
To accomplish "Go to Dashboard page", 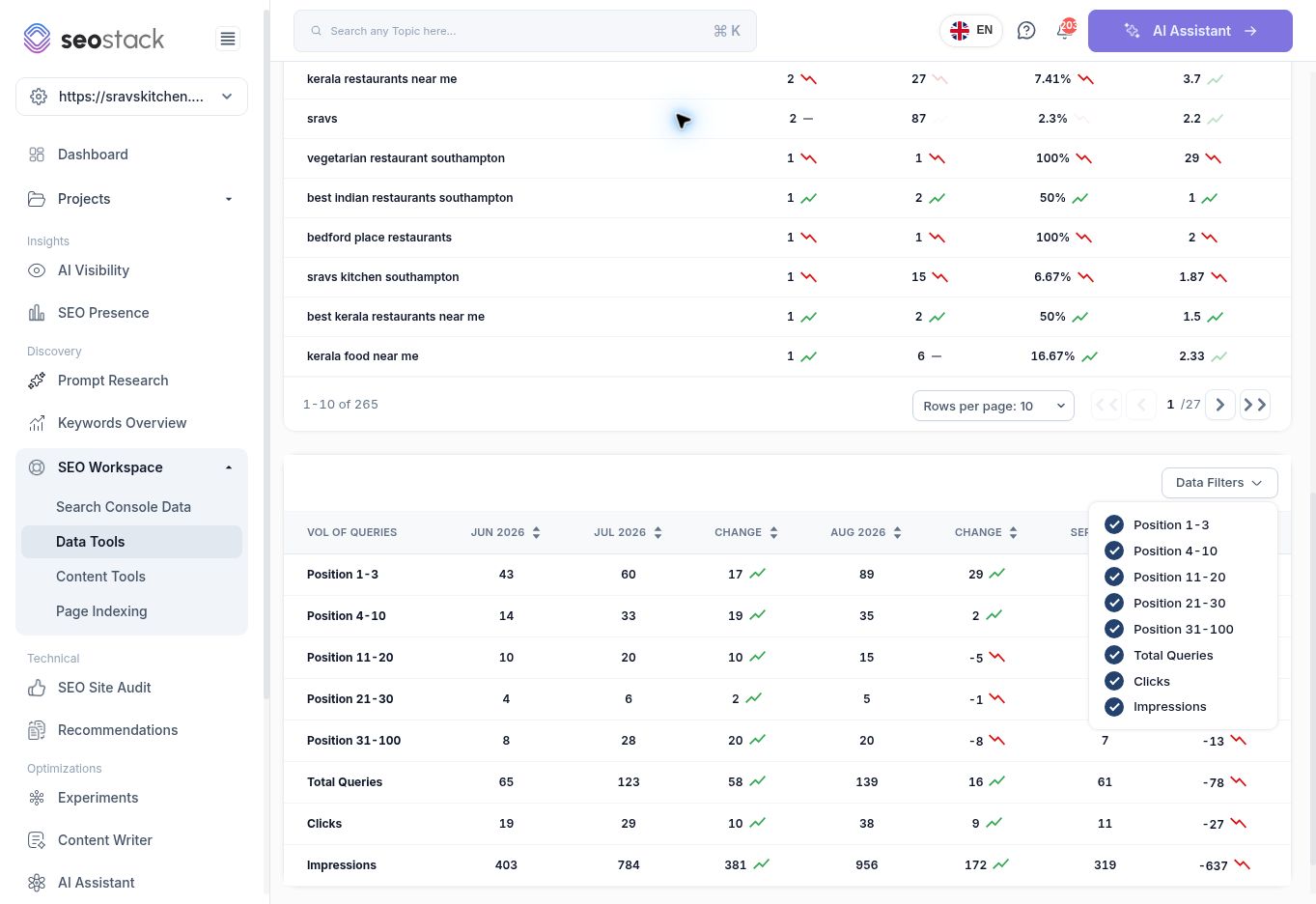I will point(93,155).
